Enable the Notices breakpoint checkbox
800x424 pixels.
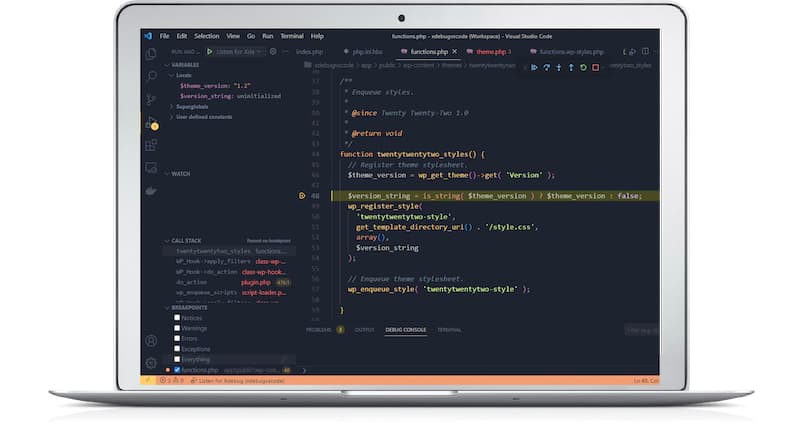pos(177,317)
